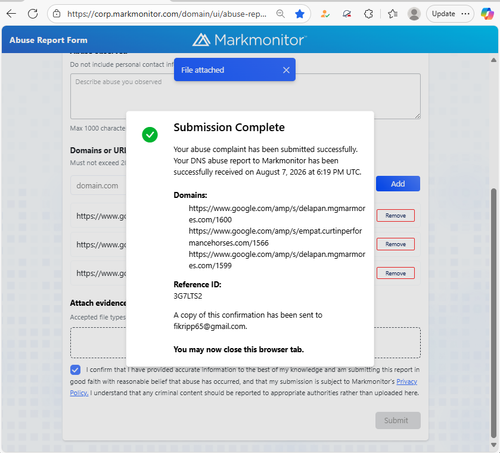Click the delapan.mgmarmores.com/1599 URL text

click(x=277, y=260)
